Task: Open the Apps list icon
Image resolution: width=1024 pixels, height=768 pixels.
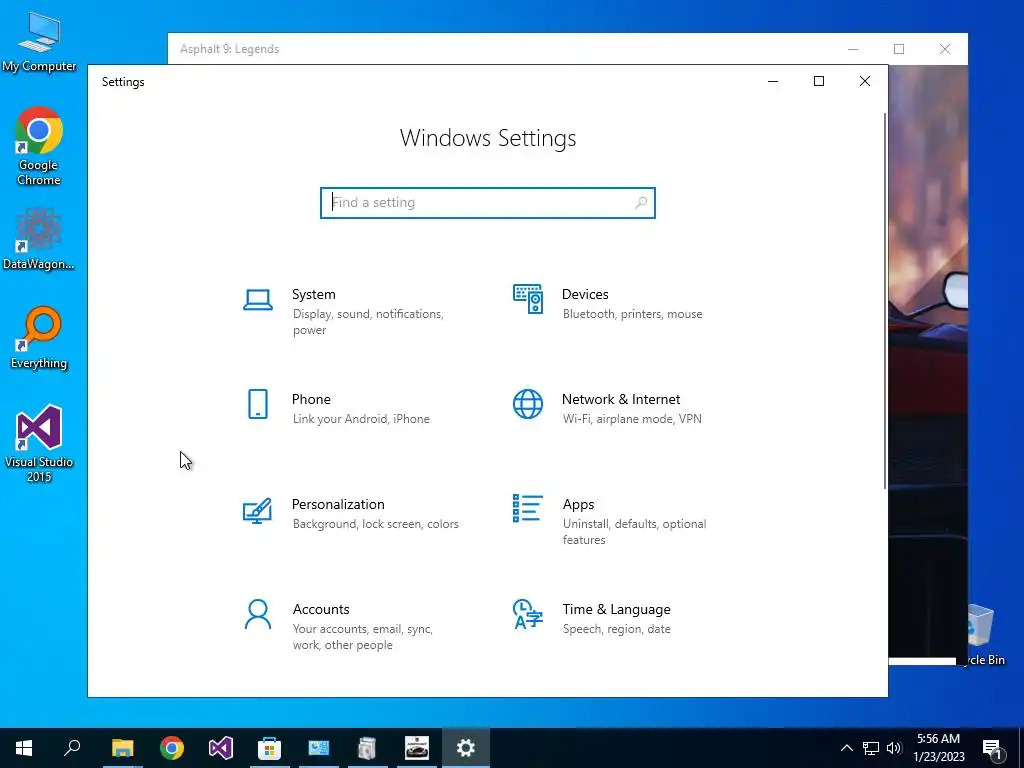Action: [x=528, y=508]
